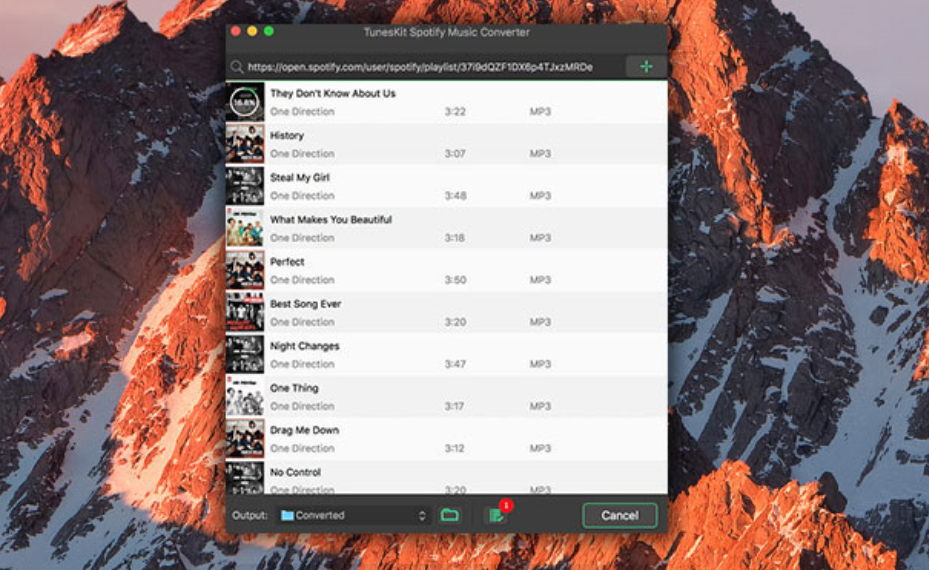Select the History song title
Viewport: 929px width, 570px height.
287,136
